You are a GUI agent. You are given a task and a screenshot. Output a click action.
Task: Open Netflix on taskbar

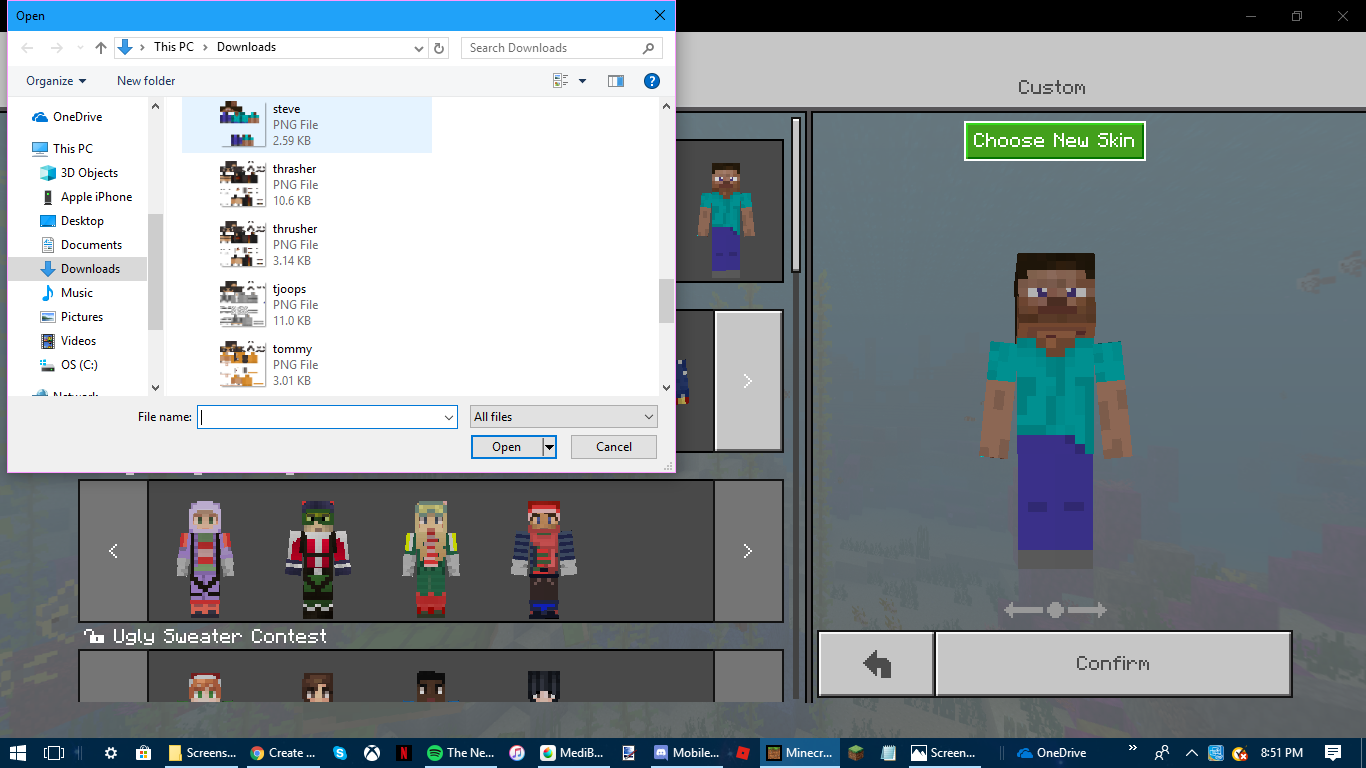click(404, 753)
